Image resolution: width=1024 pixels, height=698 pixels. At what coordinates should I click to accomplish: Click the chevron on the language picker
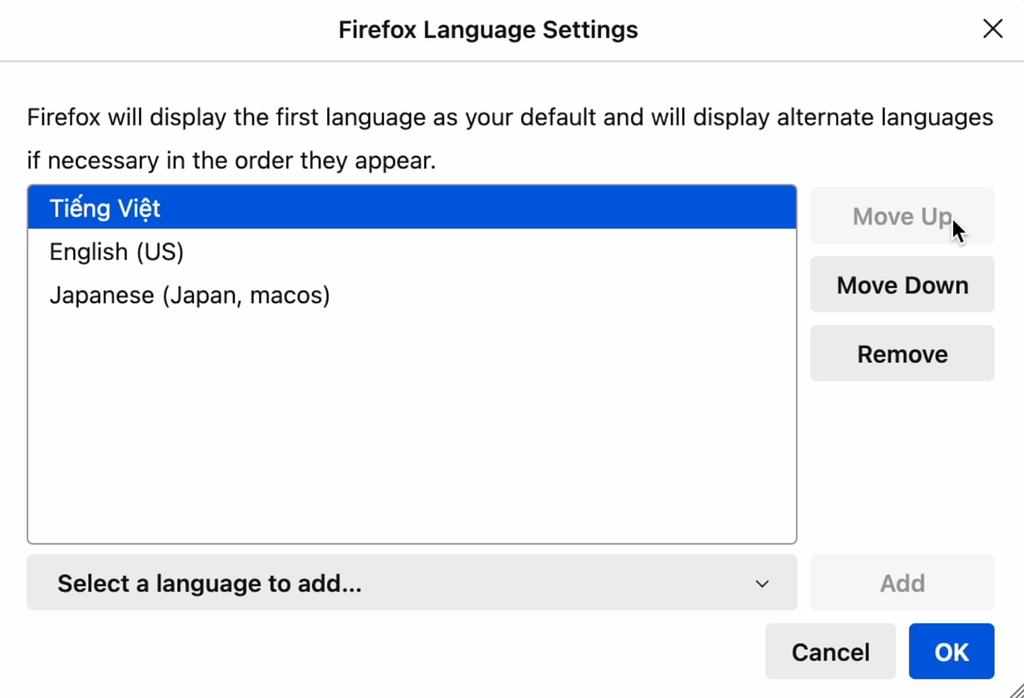point(762,583)
